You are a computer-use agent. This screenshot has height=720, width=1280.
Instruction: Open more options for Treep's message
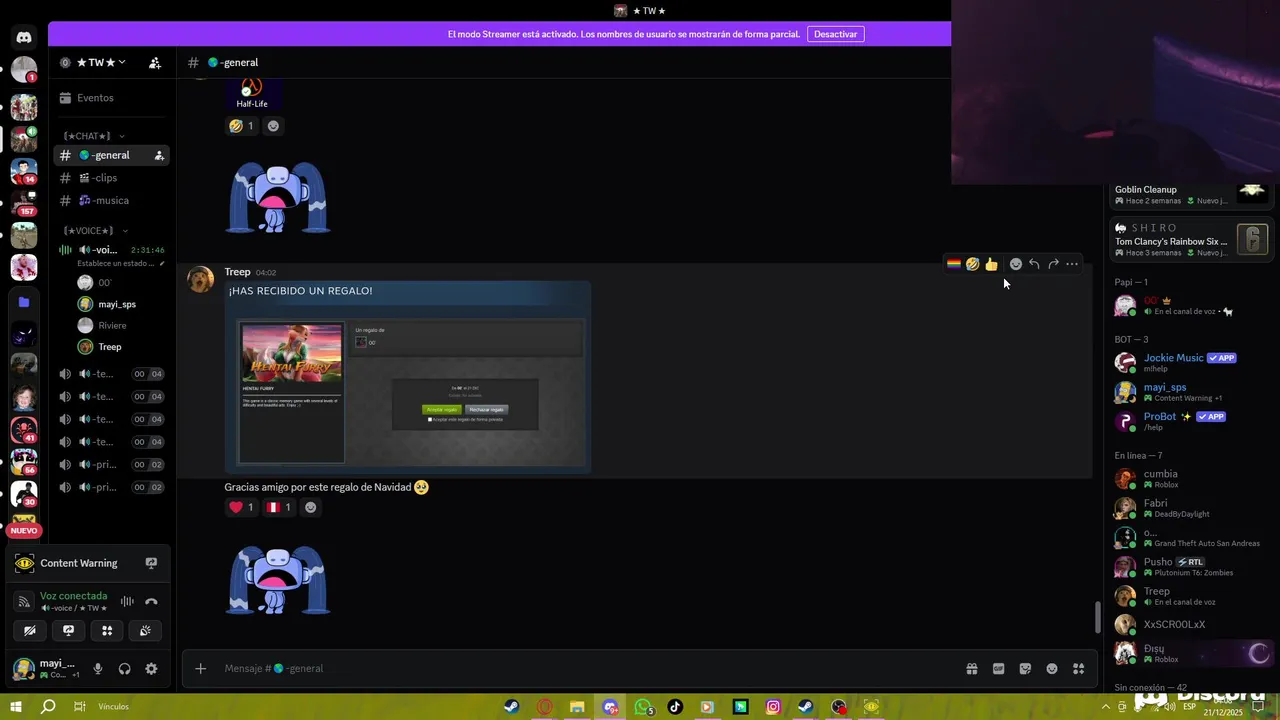point(1072,264)
